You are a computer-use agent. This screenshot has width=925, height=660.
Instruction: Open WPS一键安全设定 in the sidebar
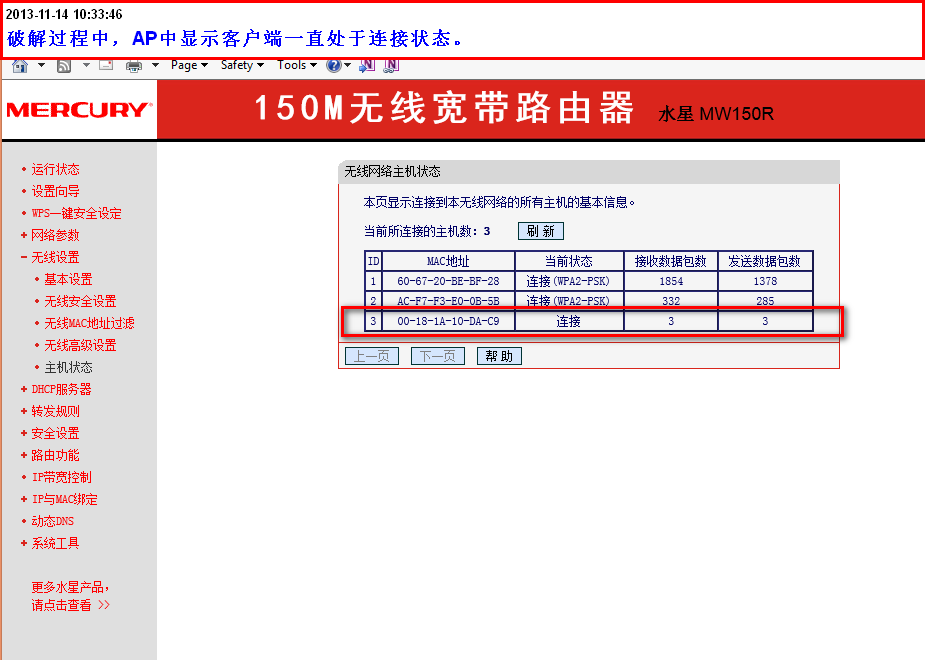click(x=76, y=214)
